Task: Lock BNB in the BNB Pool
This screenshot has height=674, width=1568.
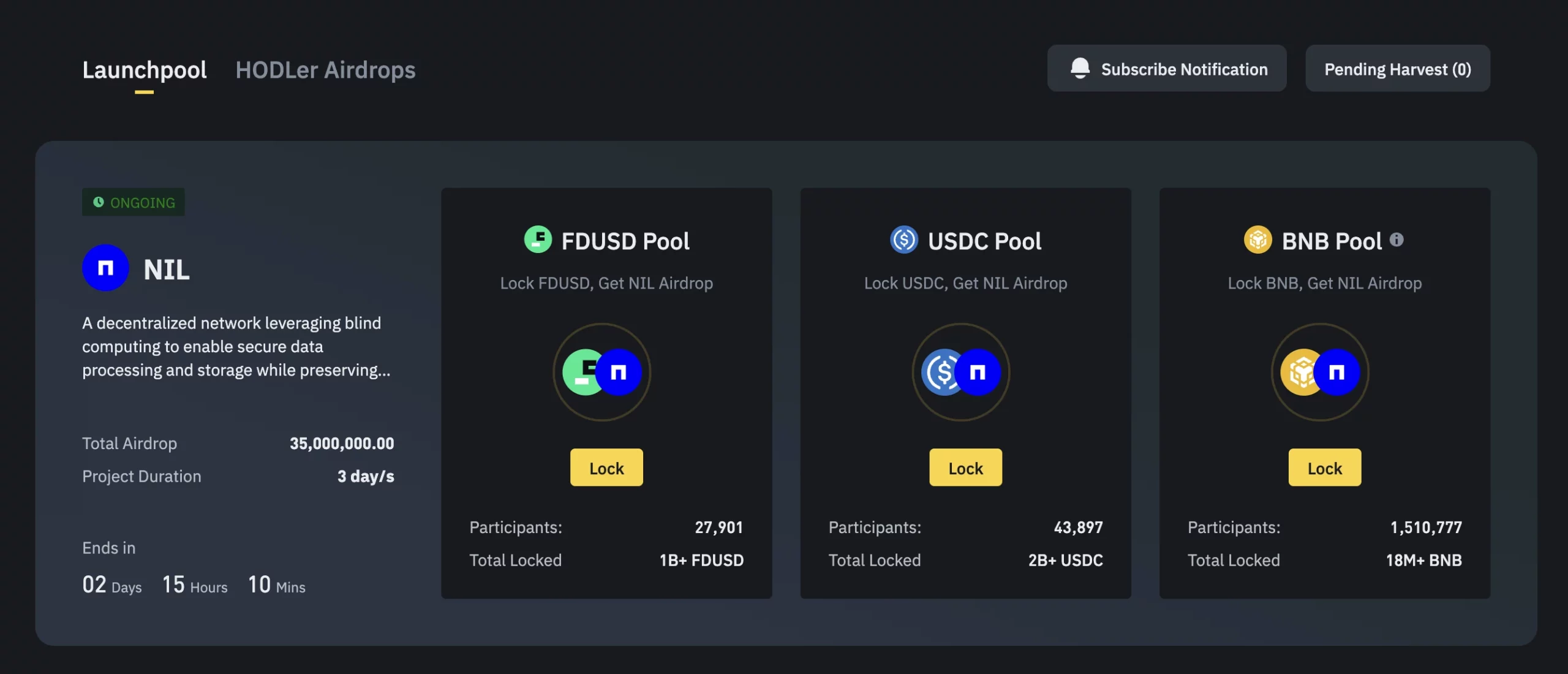Action: pyautogui.click(x=1325, y=468)
